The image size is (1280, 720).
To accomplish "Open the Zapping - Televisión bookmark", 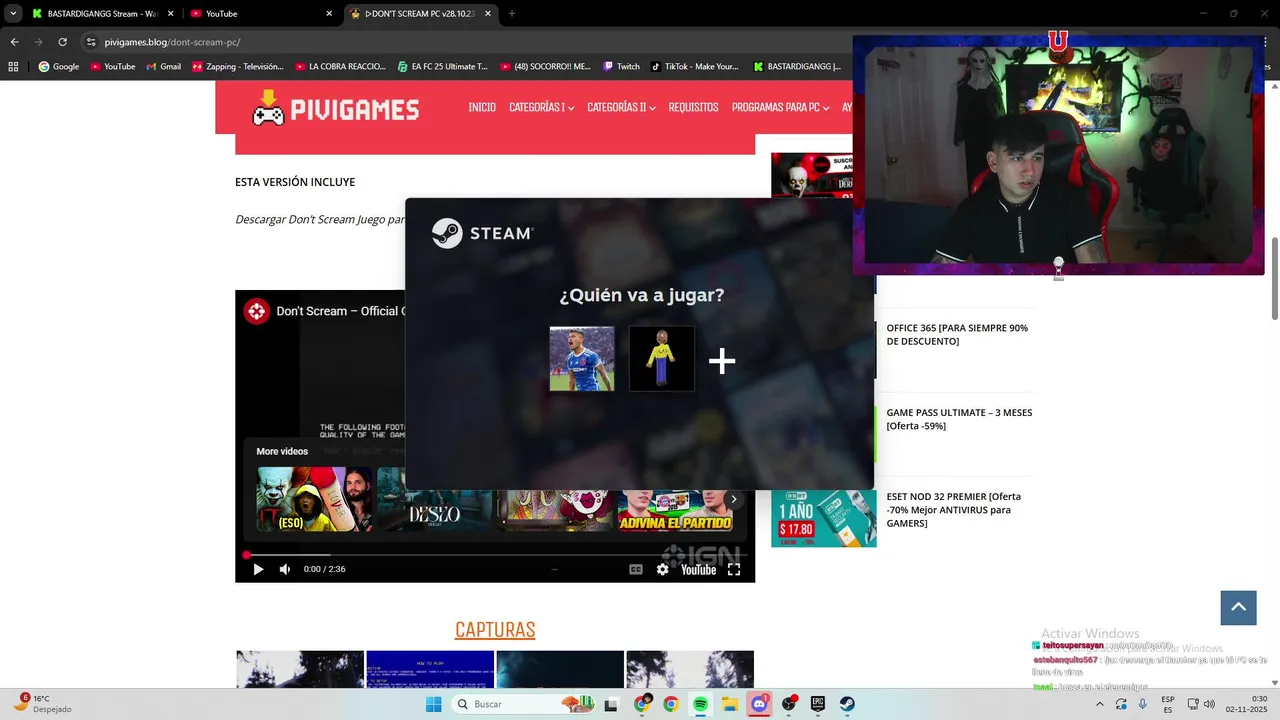I will click(x=238, y=67).
